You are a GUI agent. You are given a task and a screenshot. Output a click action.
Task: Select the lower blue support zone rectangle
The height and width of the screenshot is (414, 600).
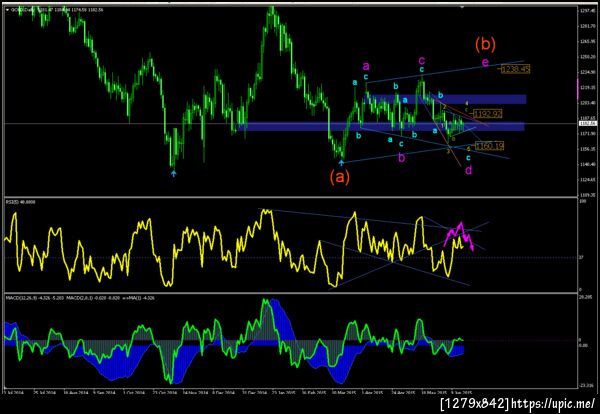[380, 126]
